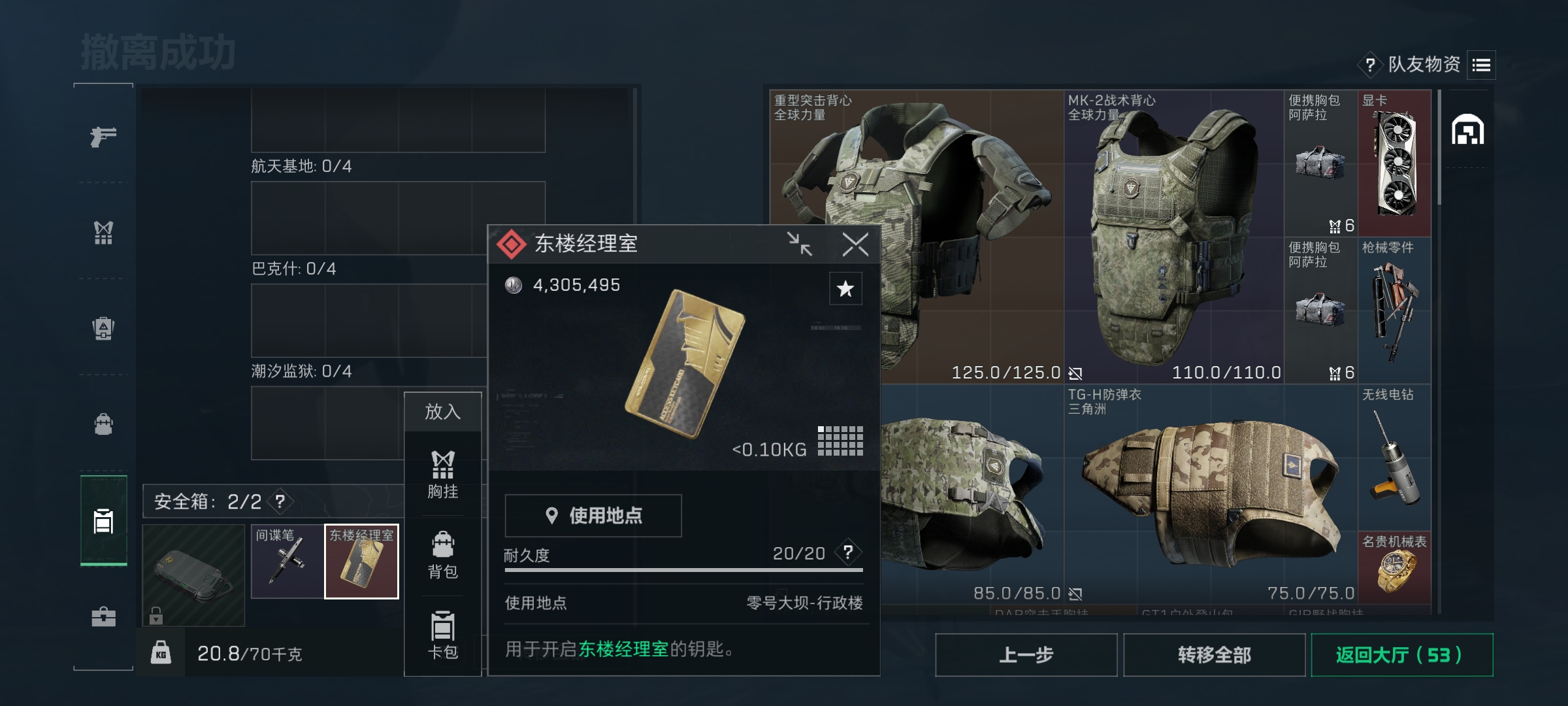Click 转移全部 transfer all button
The width and height of the screenshot is (1568, 706).
(1214, 655)
